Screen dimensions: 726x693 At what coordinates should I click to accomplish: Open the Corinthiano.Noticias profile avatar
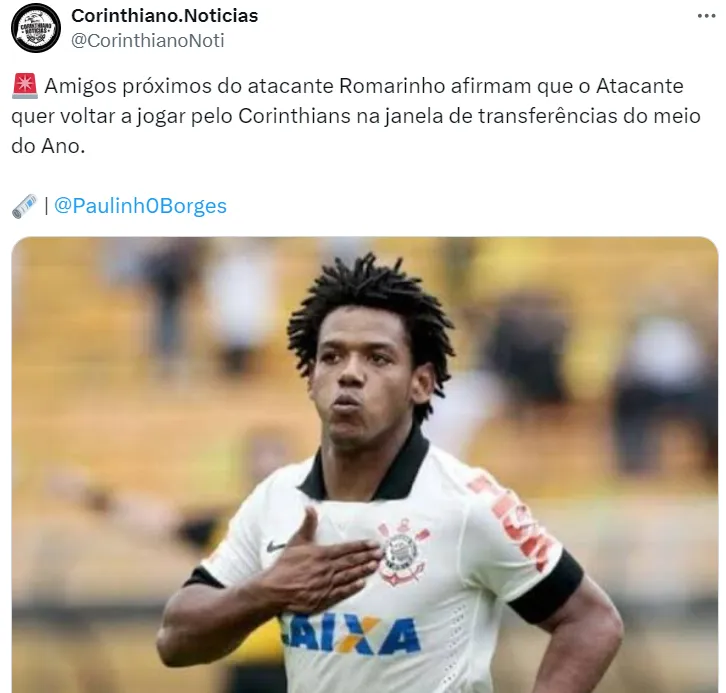[x=36, y=28]
